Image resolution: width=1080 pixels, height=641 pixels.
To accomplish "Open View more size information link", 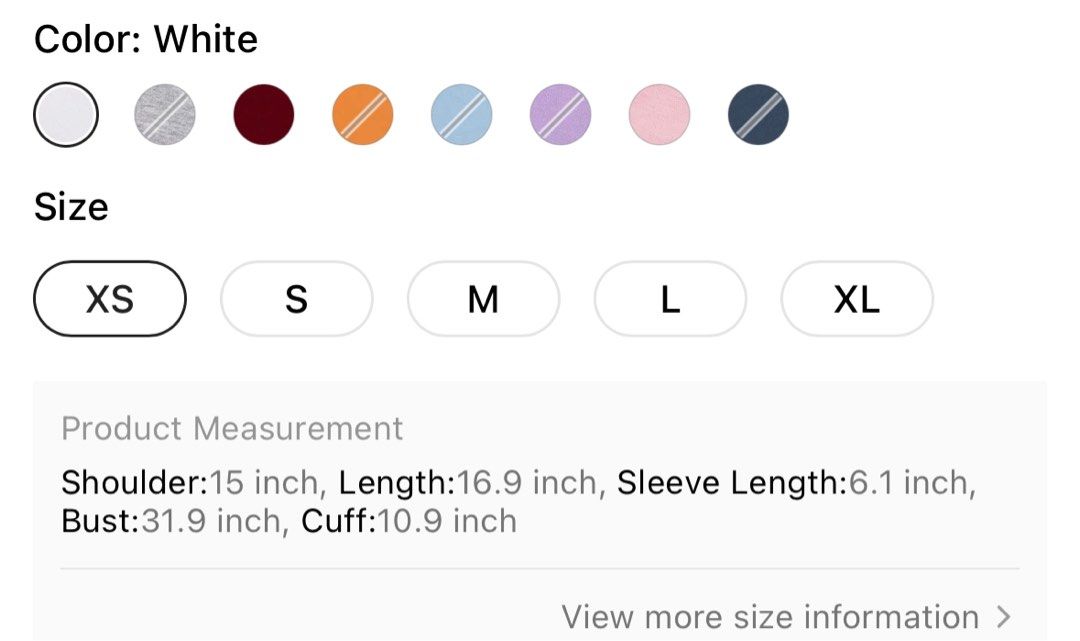I will pyautogui.click(x=770, y=617).
